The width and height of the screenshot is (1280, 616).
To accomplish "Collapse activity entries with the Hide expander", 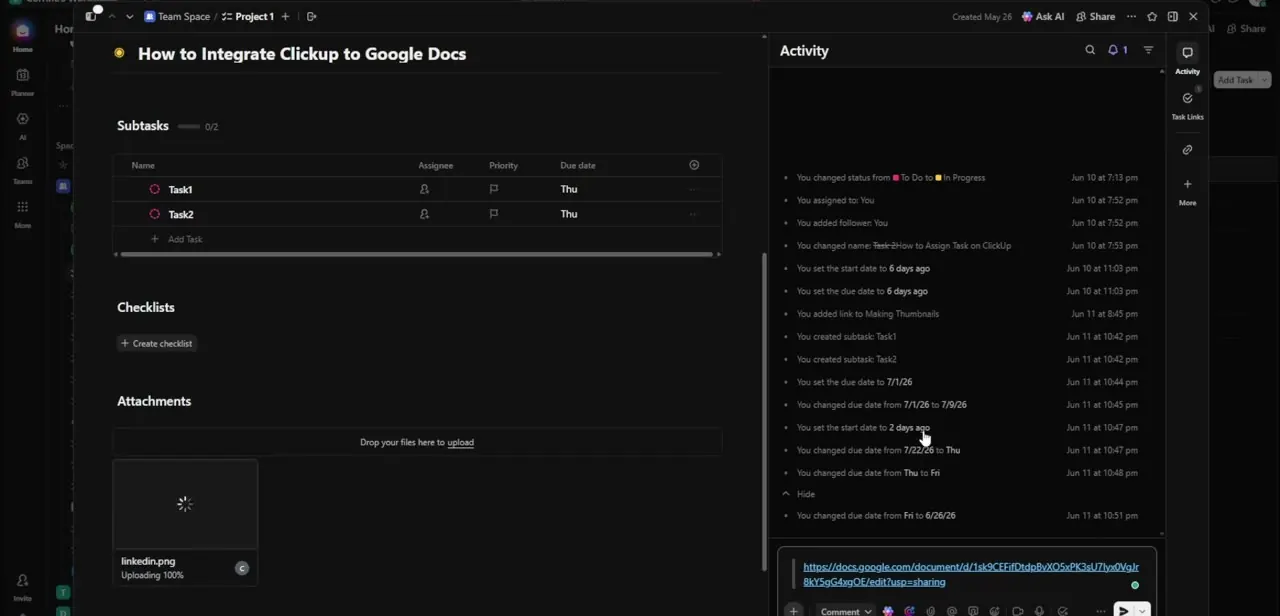I will [800, 494].
